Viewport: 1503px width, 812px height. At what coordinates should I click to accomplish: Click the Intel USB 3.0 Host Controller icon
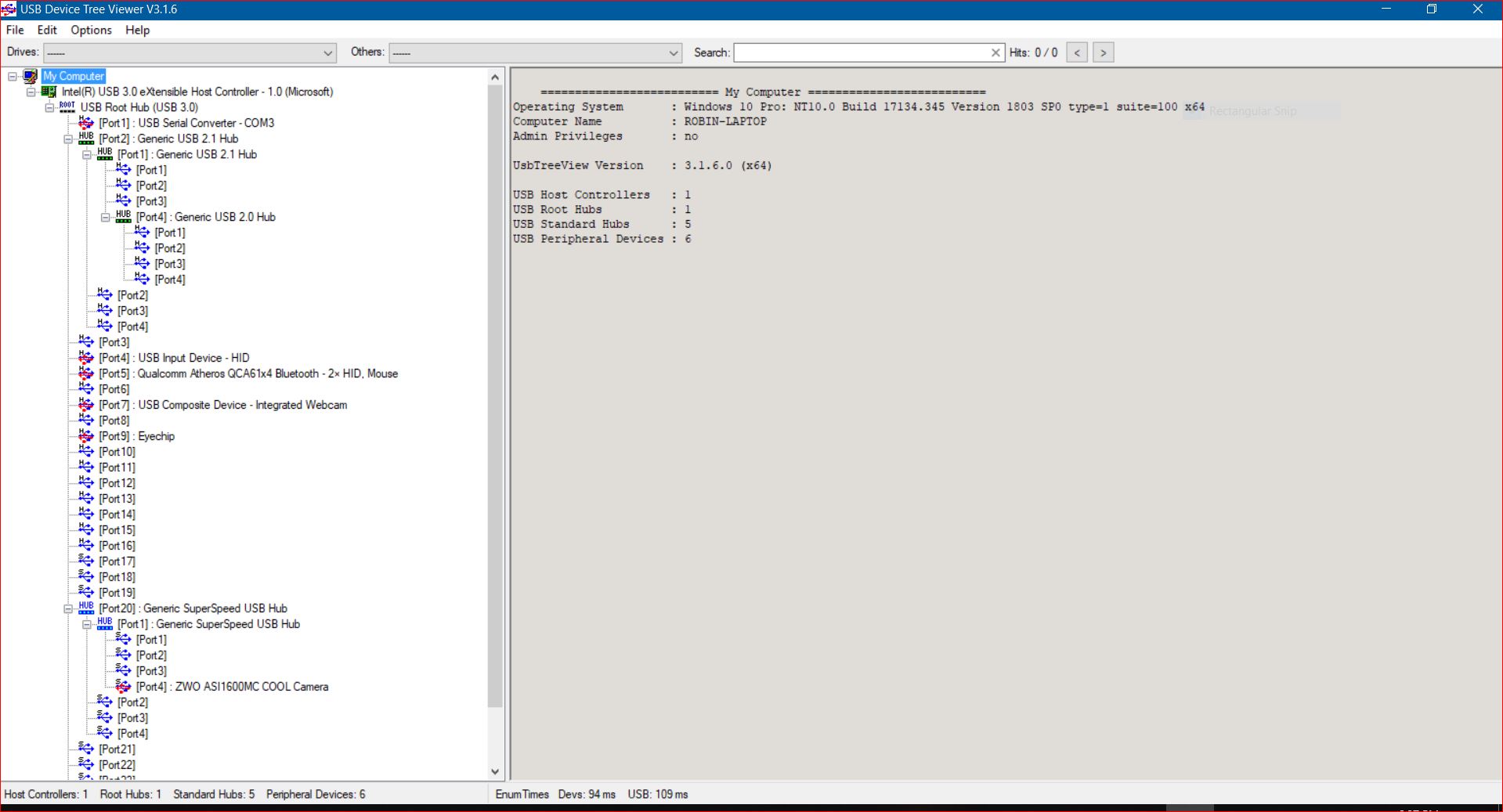(x=49, y=92)
